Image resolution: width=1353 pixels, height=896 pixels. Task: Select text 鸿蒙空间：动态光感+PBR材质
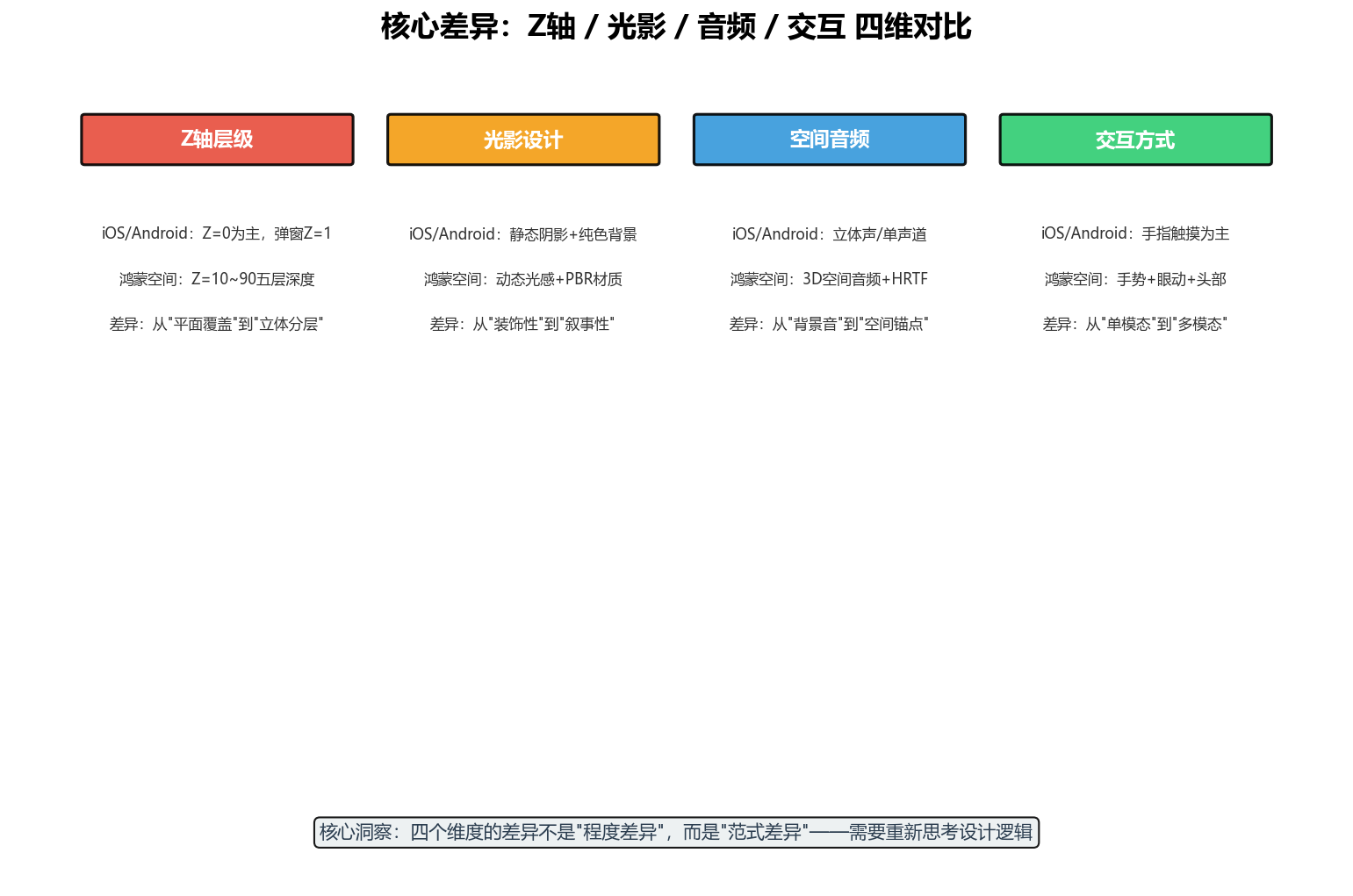(x=523, y=279)
